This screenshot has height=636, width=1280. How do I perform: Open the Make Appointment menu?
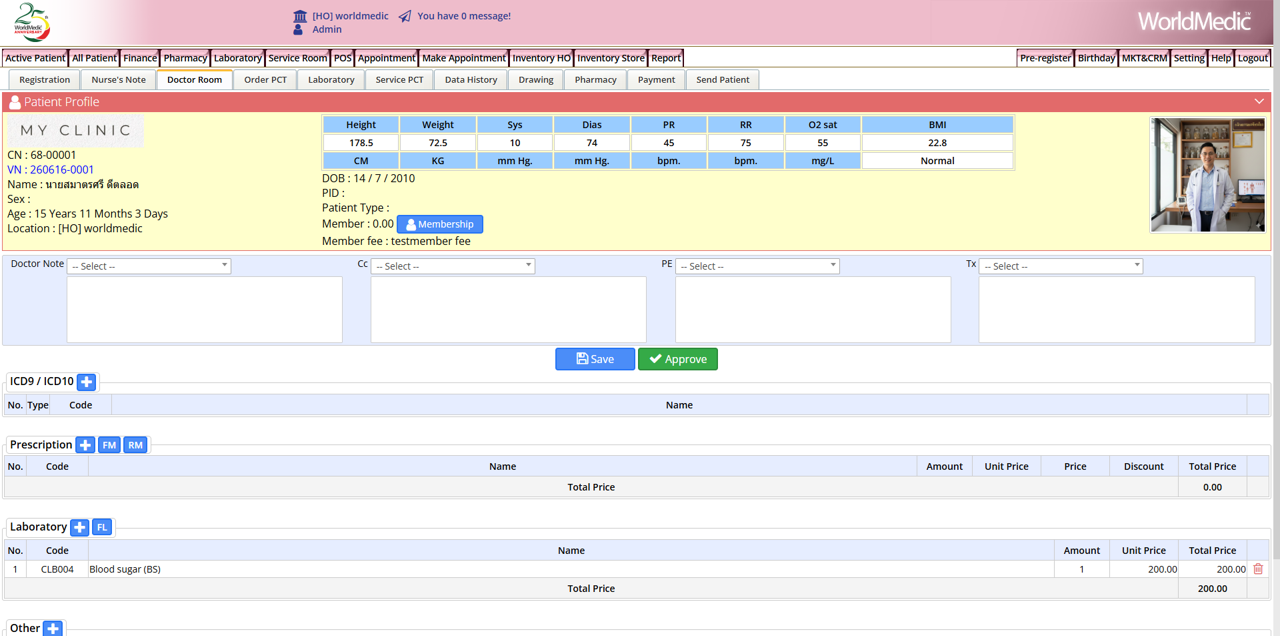click(464, 58)
